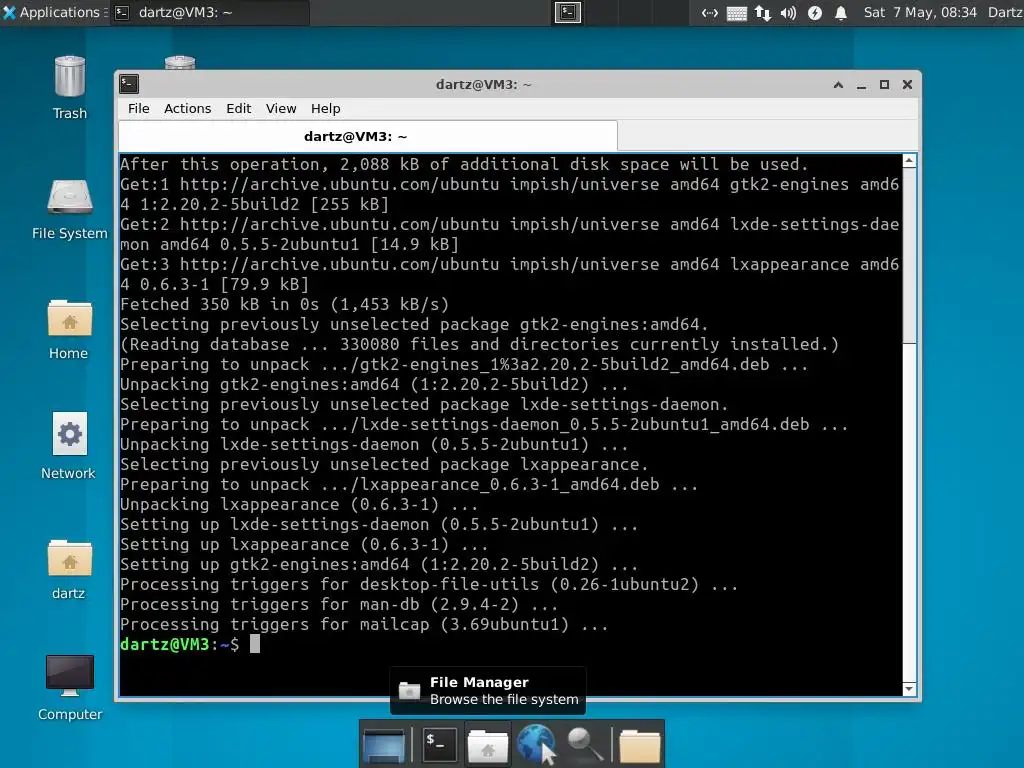Select the Computer desktop icon

70,688
